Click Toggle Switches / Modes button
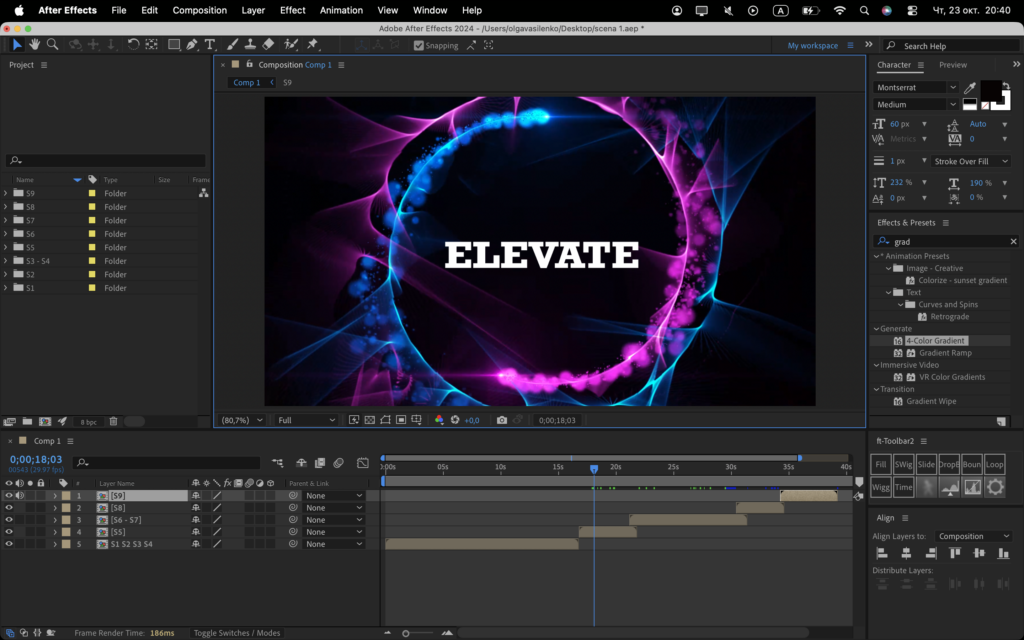 pyautogui.click(x=236, y=633)
